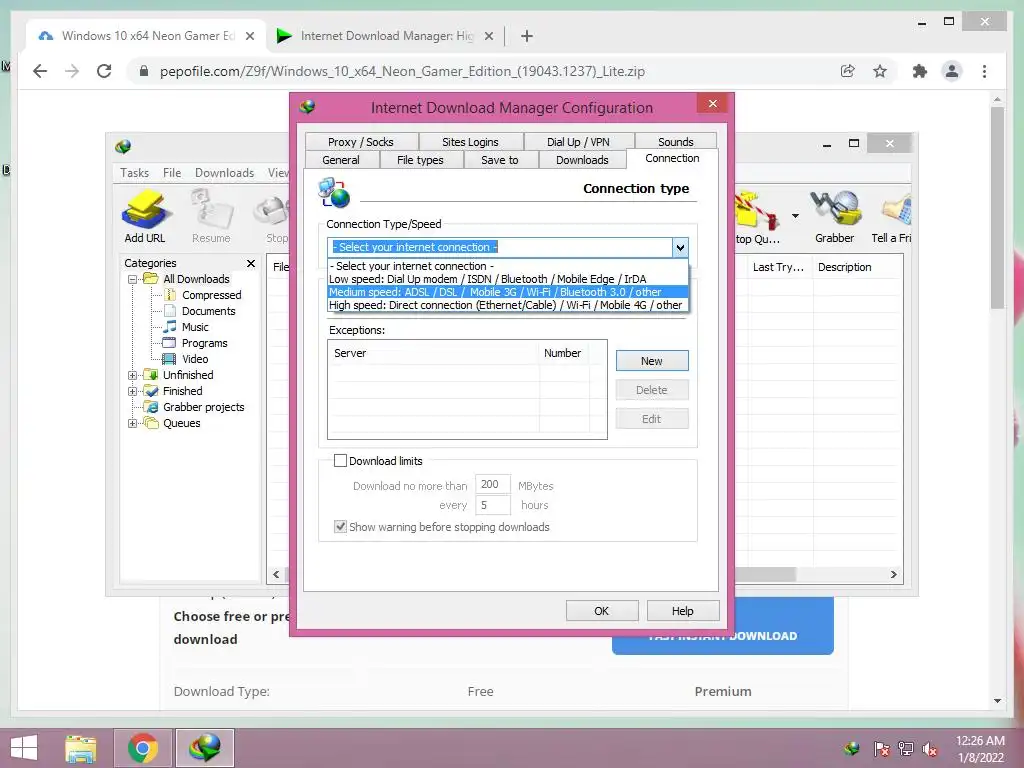This screenshot has width=1024, height=768.
Task: Click IDM list horizontal scroll left arrow
Action: pyautogui.click(x=276, y=575)
